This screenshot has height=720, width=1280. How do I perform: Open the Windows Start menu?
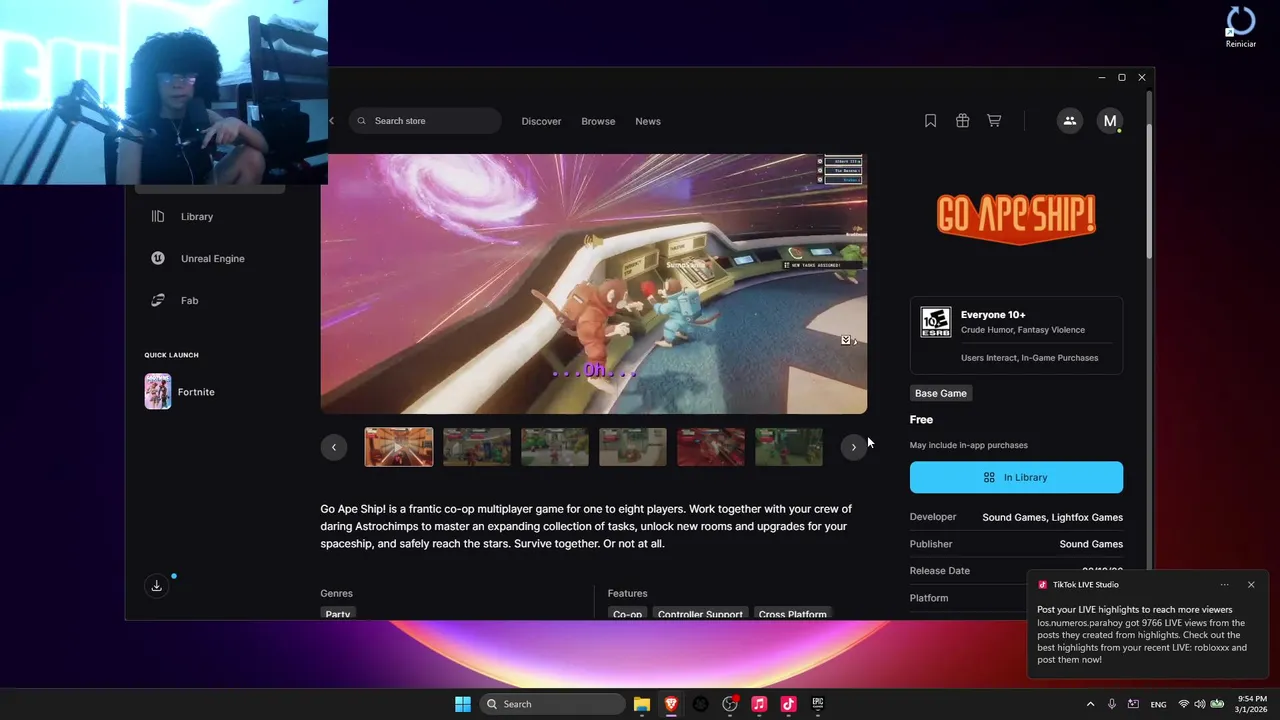(463, 704)
